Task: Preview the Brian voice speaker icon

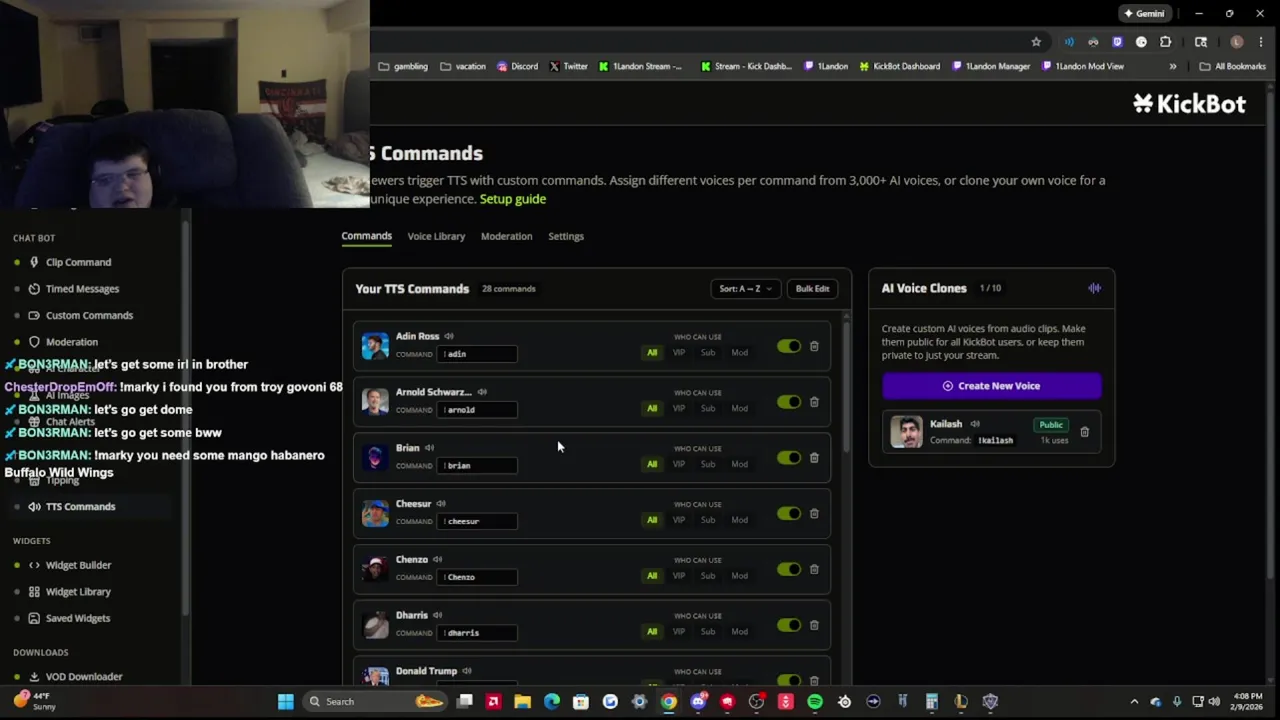Action: [x=429, y=448]
